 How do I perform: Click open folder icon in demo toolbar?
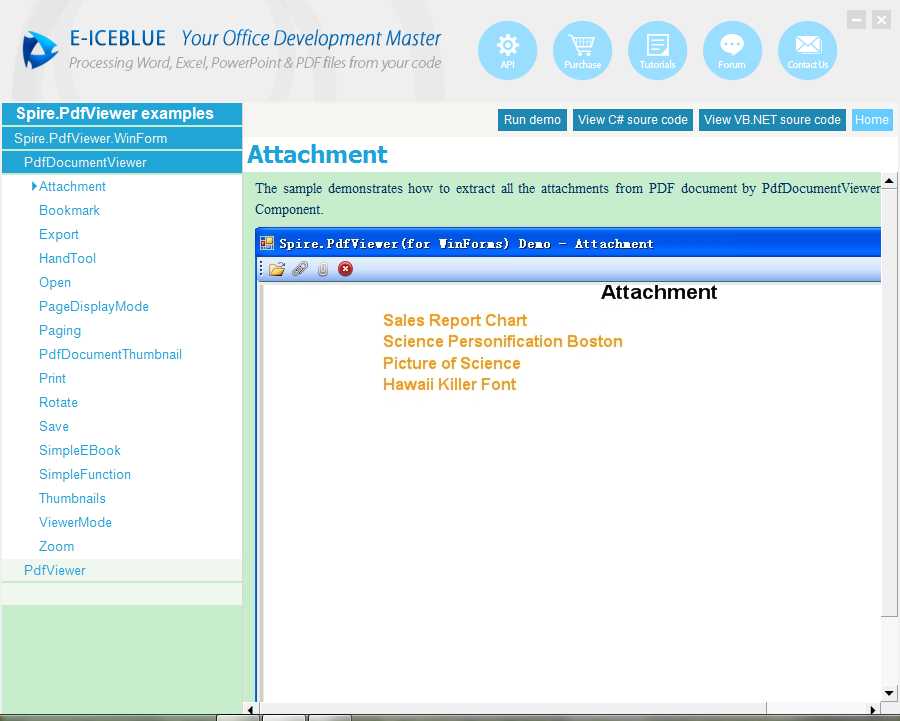click(x=277, y=269)
